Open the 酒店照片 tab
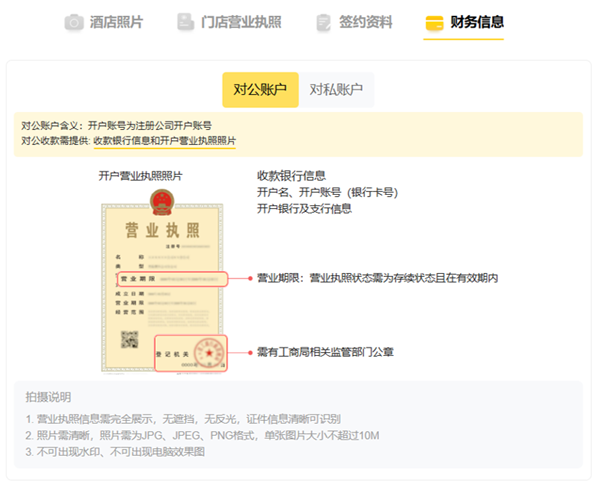Viewport: 600px width, 484px height. [x=116, y=22]
